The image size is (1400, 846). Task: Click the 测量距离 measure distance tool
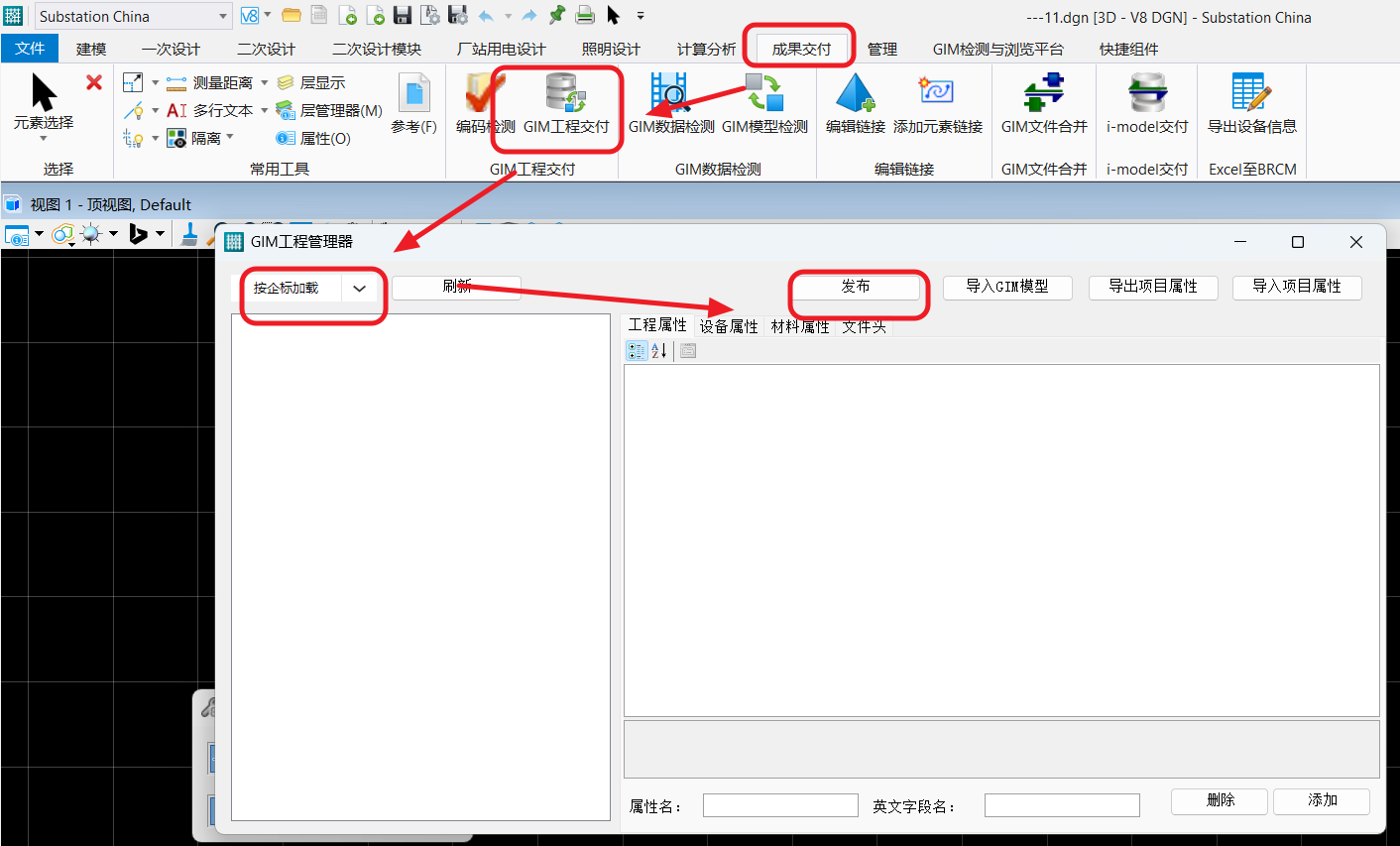[210, 83]
